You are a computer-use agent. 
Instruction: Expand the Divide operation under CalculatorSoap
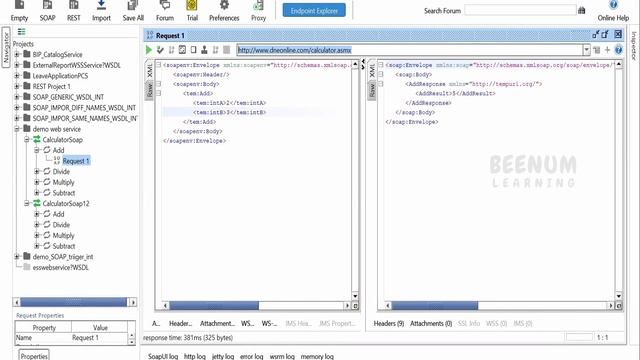click(x=37, y=171)
